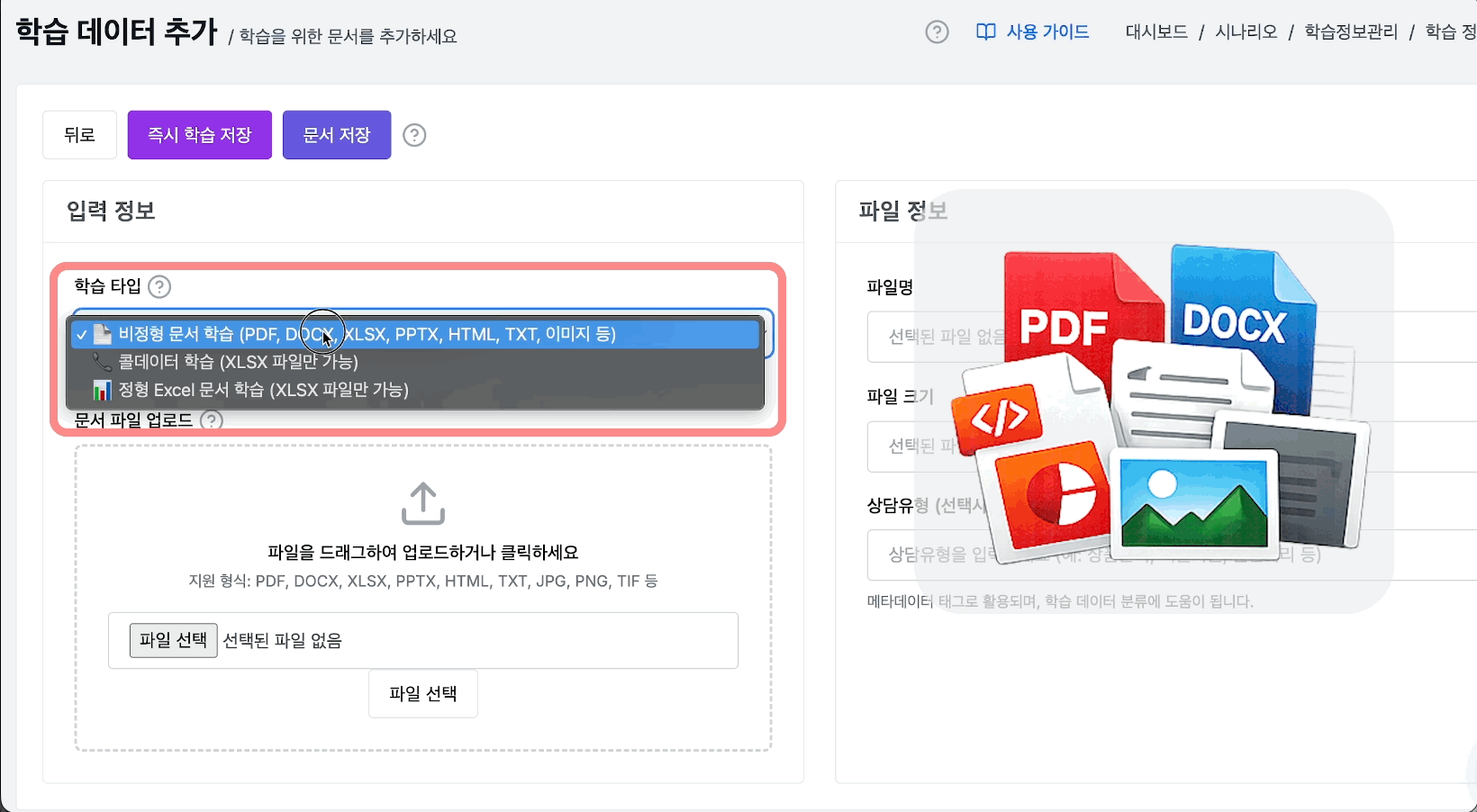Viewport: 1477px width, 812px height.
Task: Select 비정형 문서 학습 option
Action: point(416,334)
